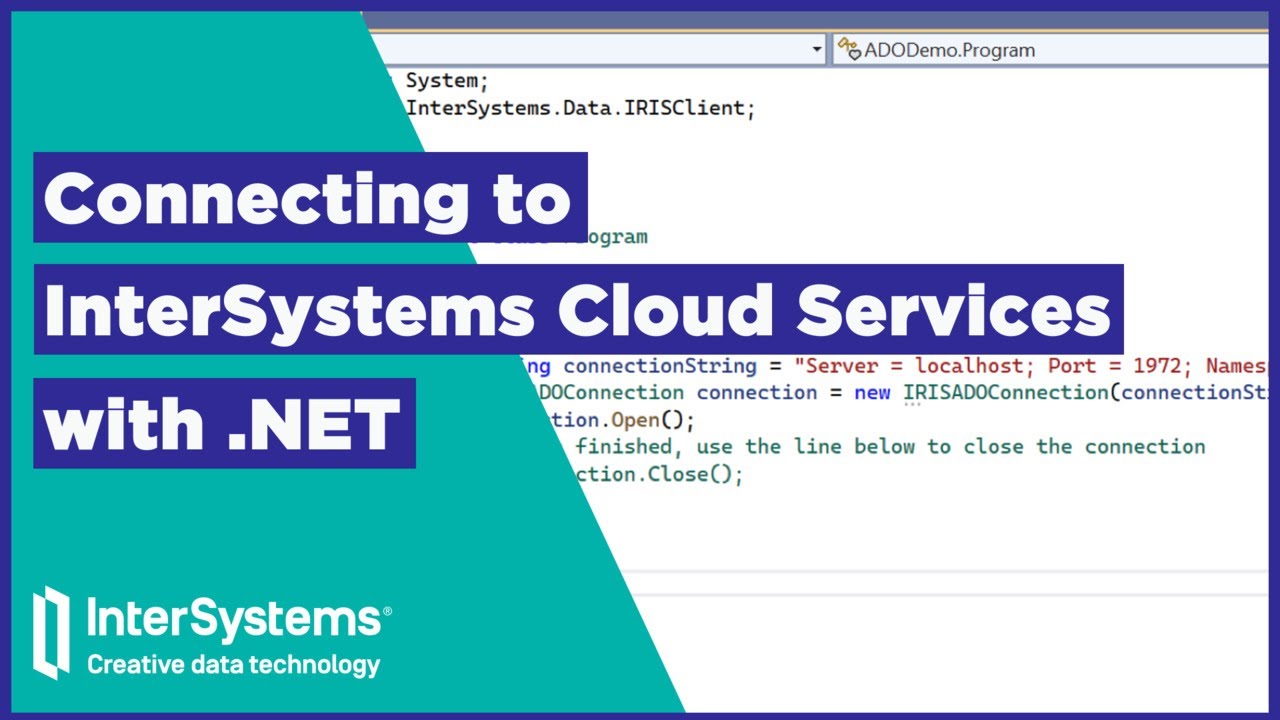Screen dimensions: 1280x720
Task: Click 'InterSystems.Data.IRISClient;' using line
Action: (x=580, y=108)
